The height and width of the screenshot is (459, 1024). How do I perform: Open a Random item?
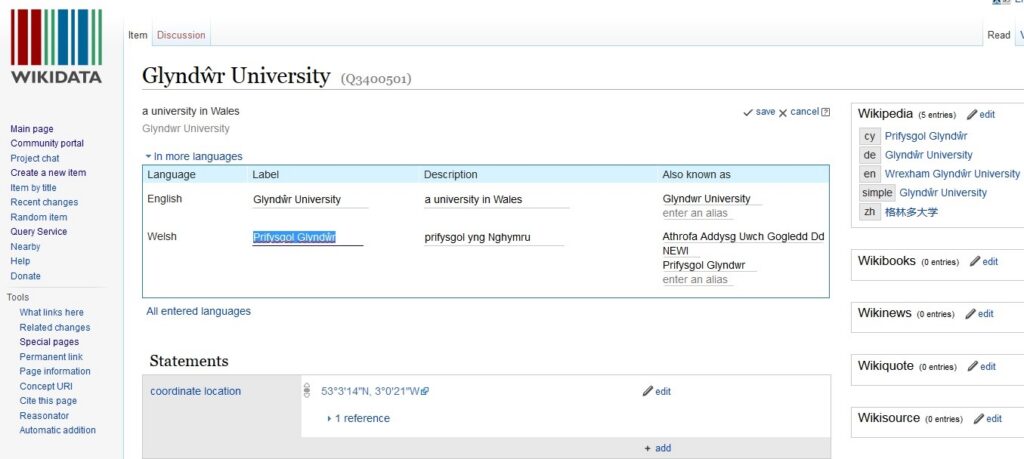coord(39,217)
